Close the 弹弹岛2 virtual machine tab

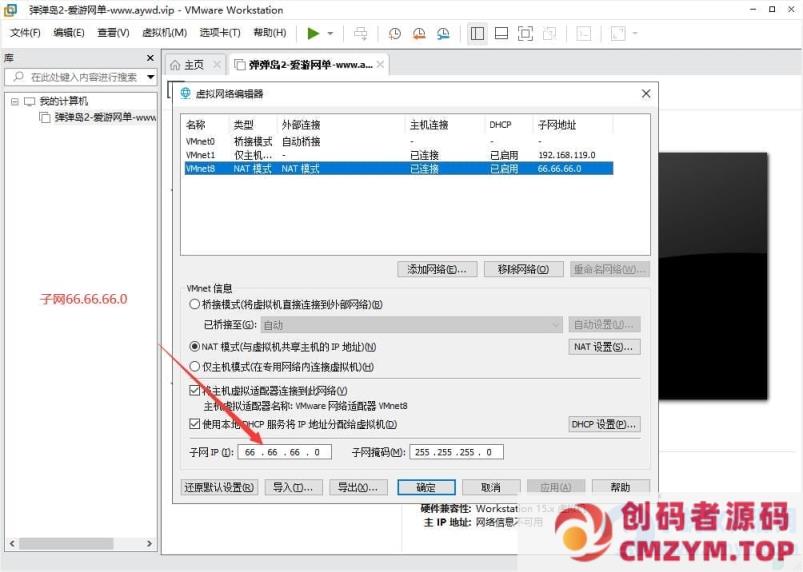[x=380, y=65]
